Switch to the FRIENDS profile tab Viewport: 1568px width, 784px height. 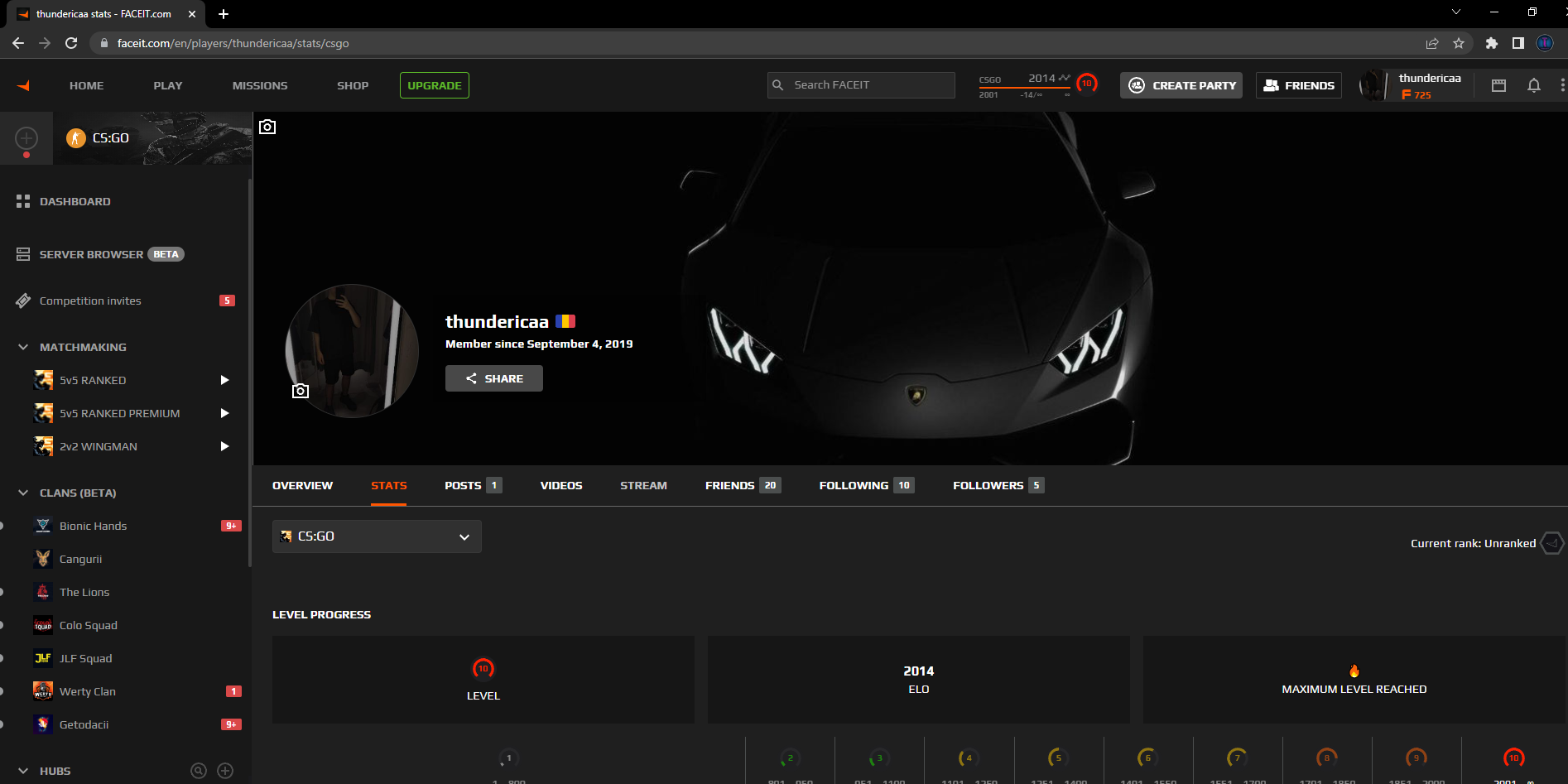(743, 485)
